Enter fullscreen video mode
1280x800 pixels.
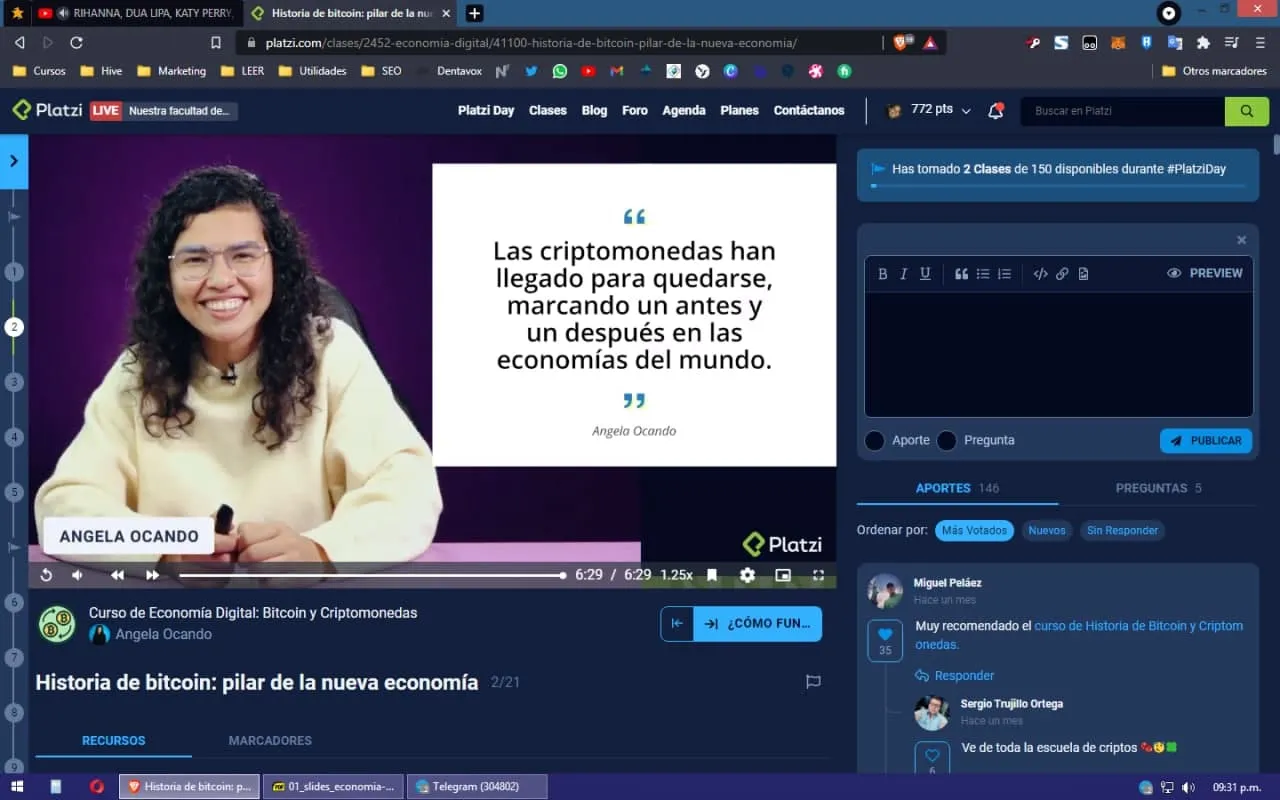(x=818, y=575)
